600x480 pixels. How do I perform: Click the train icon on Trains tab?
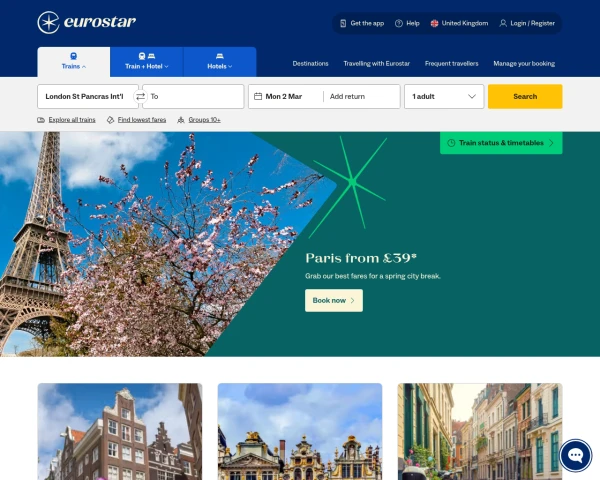73,56
